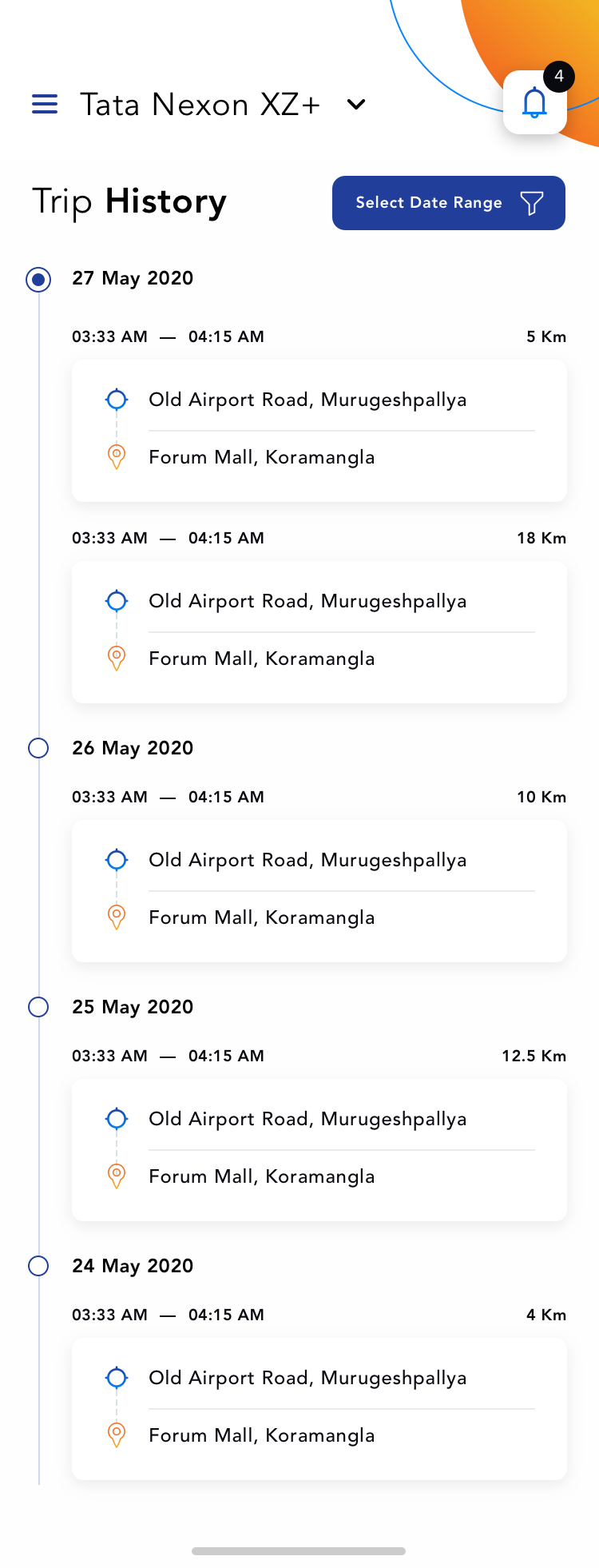
Task: Expand the vehicle selector chevron
Action: click(356, 105)
